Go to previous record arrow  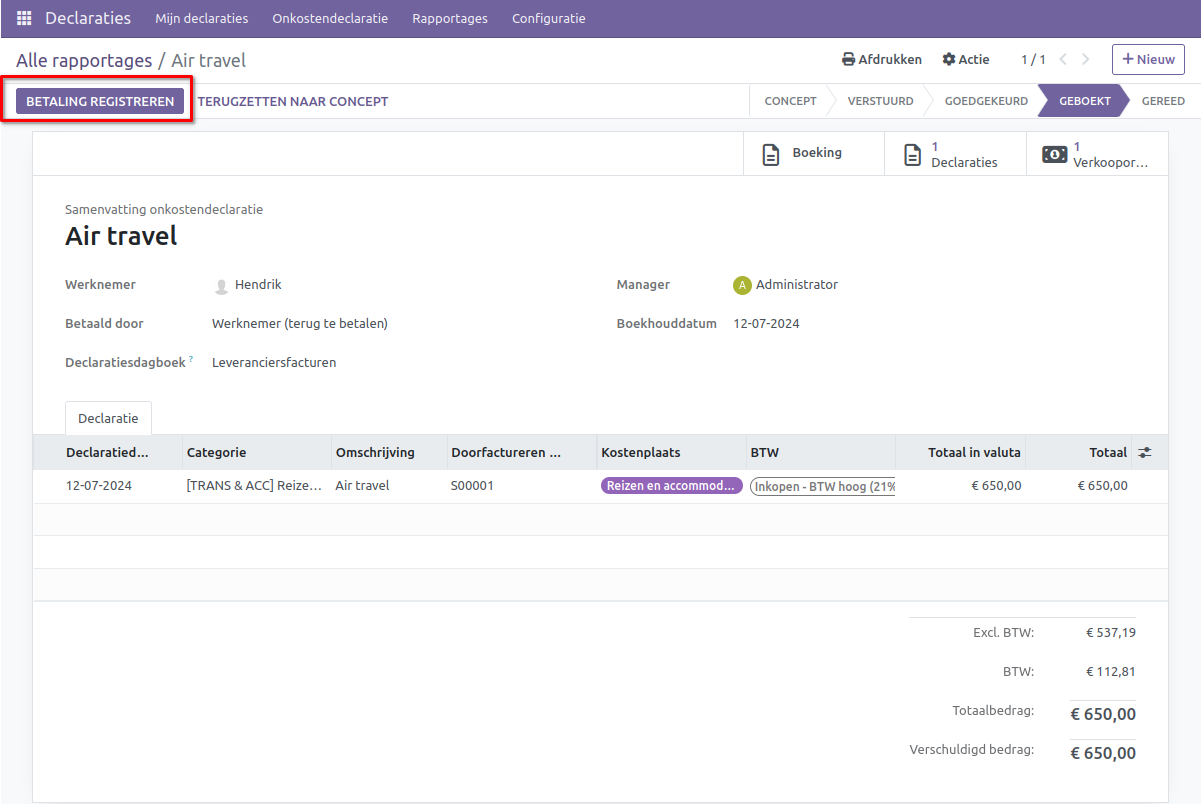1063,60
